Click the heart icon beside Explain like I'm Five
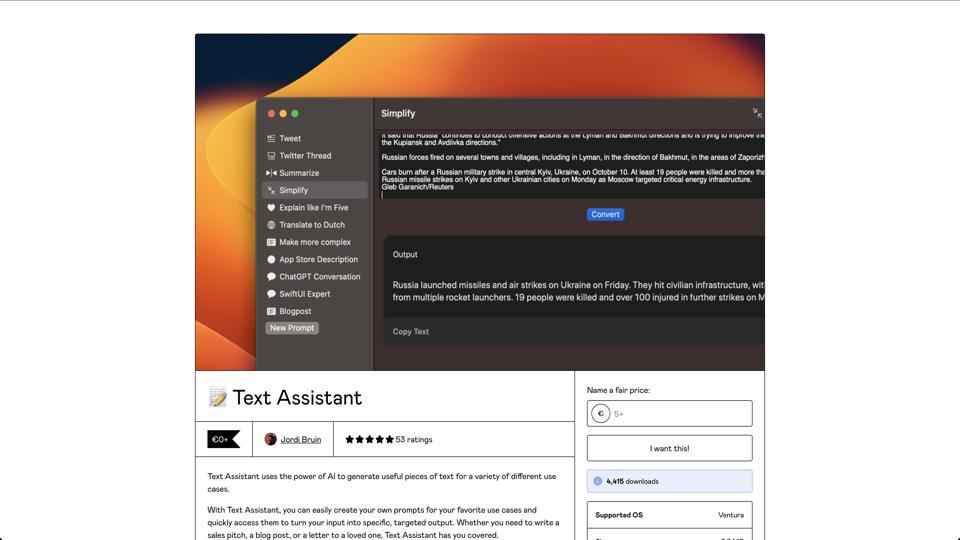The width and height of the screenshot is (960, 540). point(271,208)
